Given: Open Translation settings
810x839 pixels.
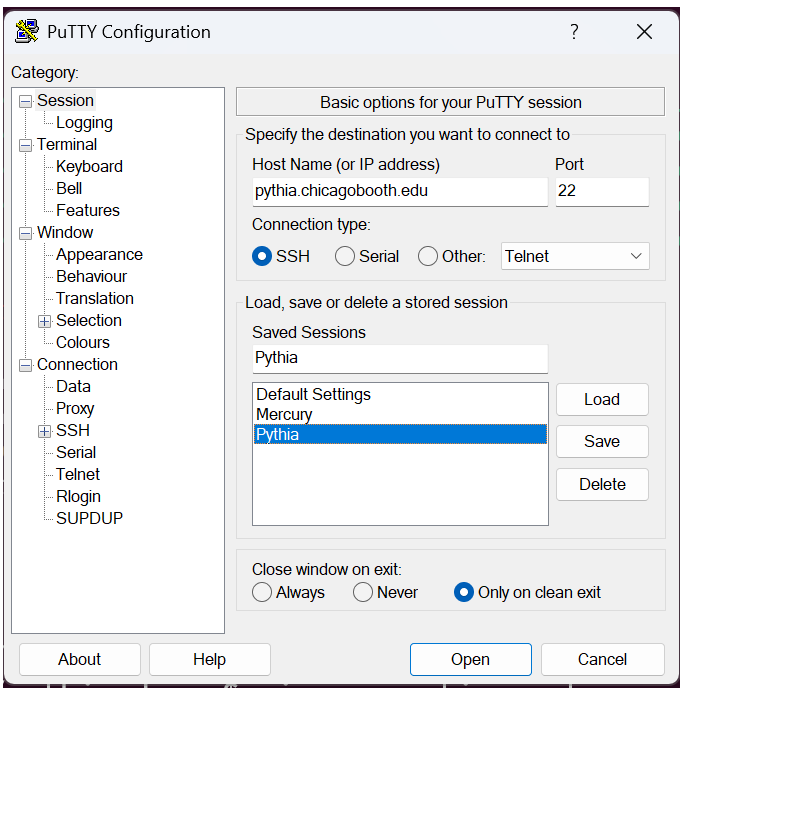Looking at the screenshot, I should [x=95, y=298].
